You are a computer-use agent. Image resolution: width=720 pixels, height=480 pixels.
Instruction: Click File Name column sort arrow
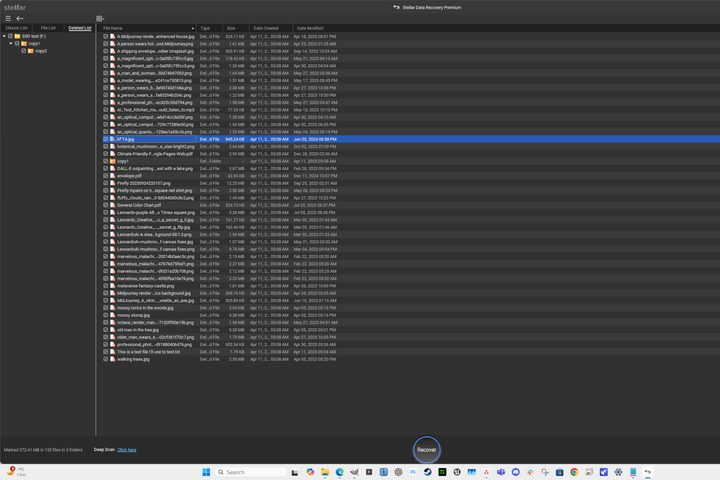click(x=192, y=28)
